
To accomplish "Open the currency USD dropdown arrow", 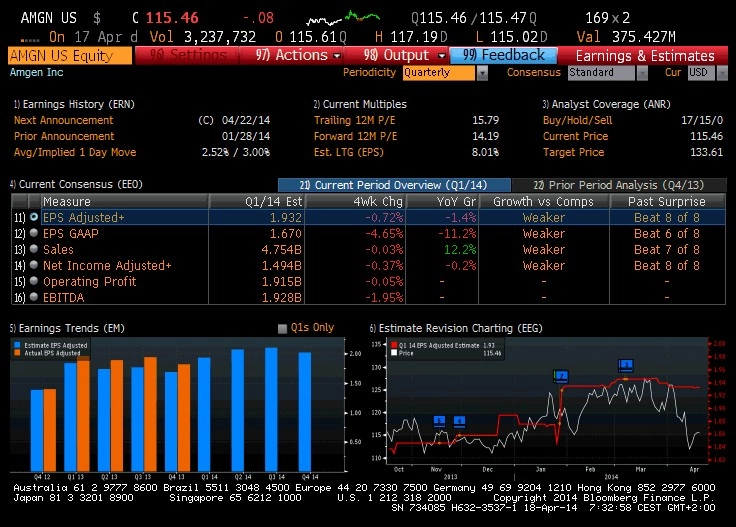I will pos(722,73).
